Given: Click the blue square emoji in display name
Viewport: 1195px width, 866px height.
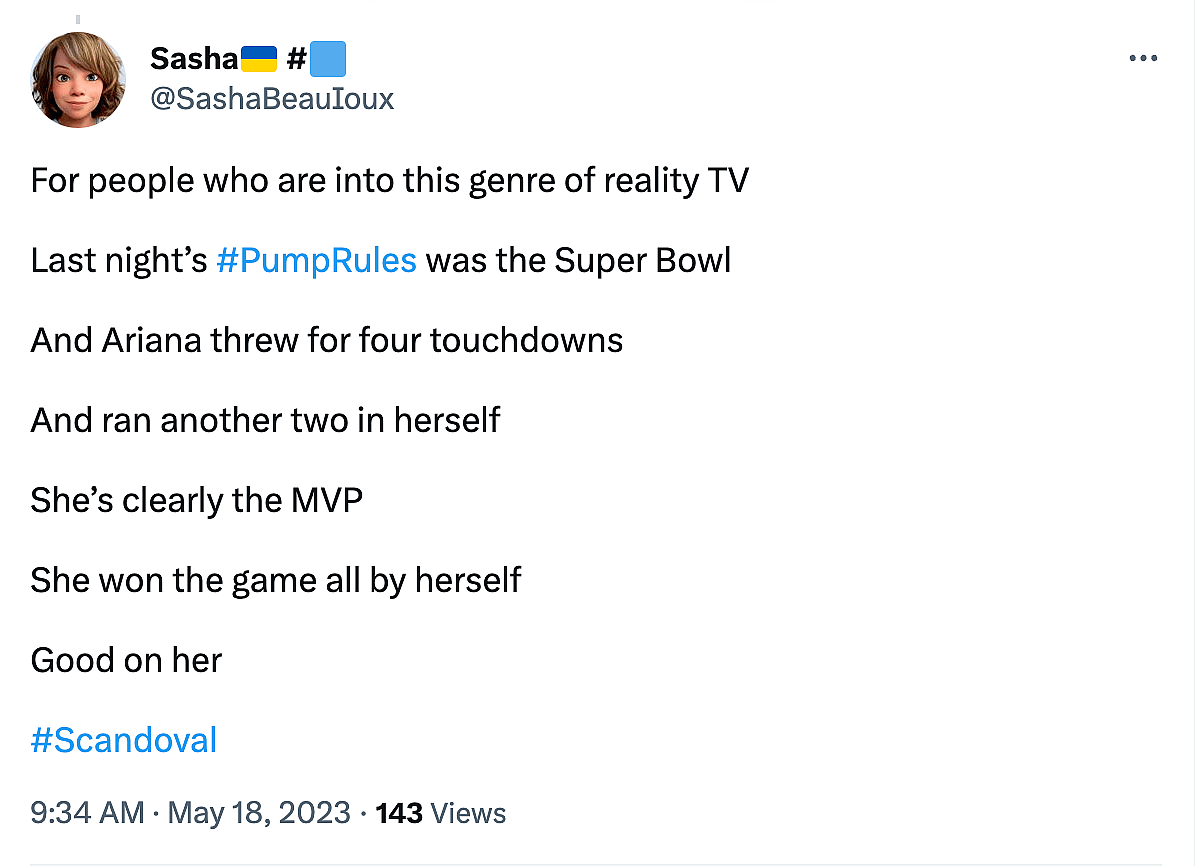Looking at the screenshot, I should tap(328, 60).
